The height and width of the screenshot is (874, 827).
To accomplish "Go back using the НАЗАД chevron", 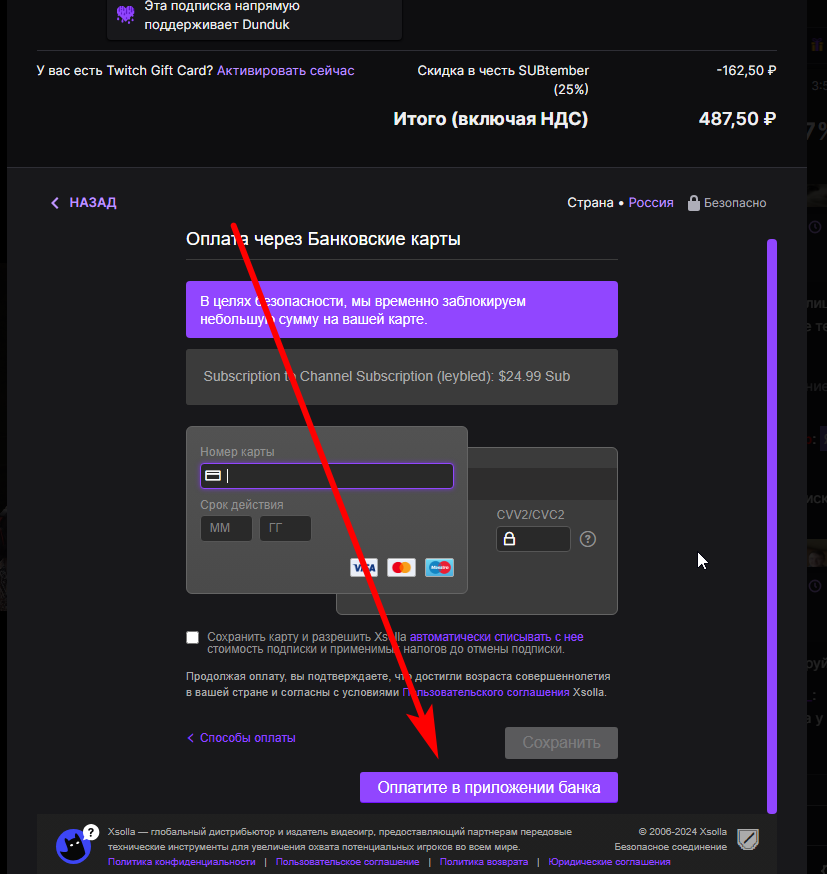I will point(55,203).
